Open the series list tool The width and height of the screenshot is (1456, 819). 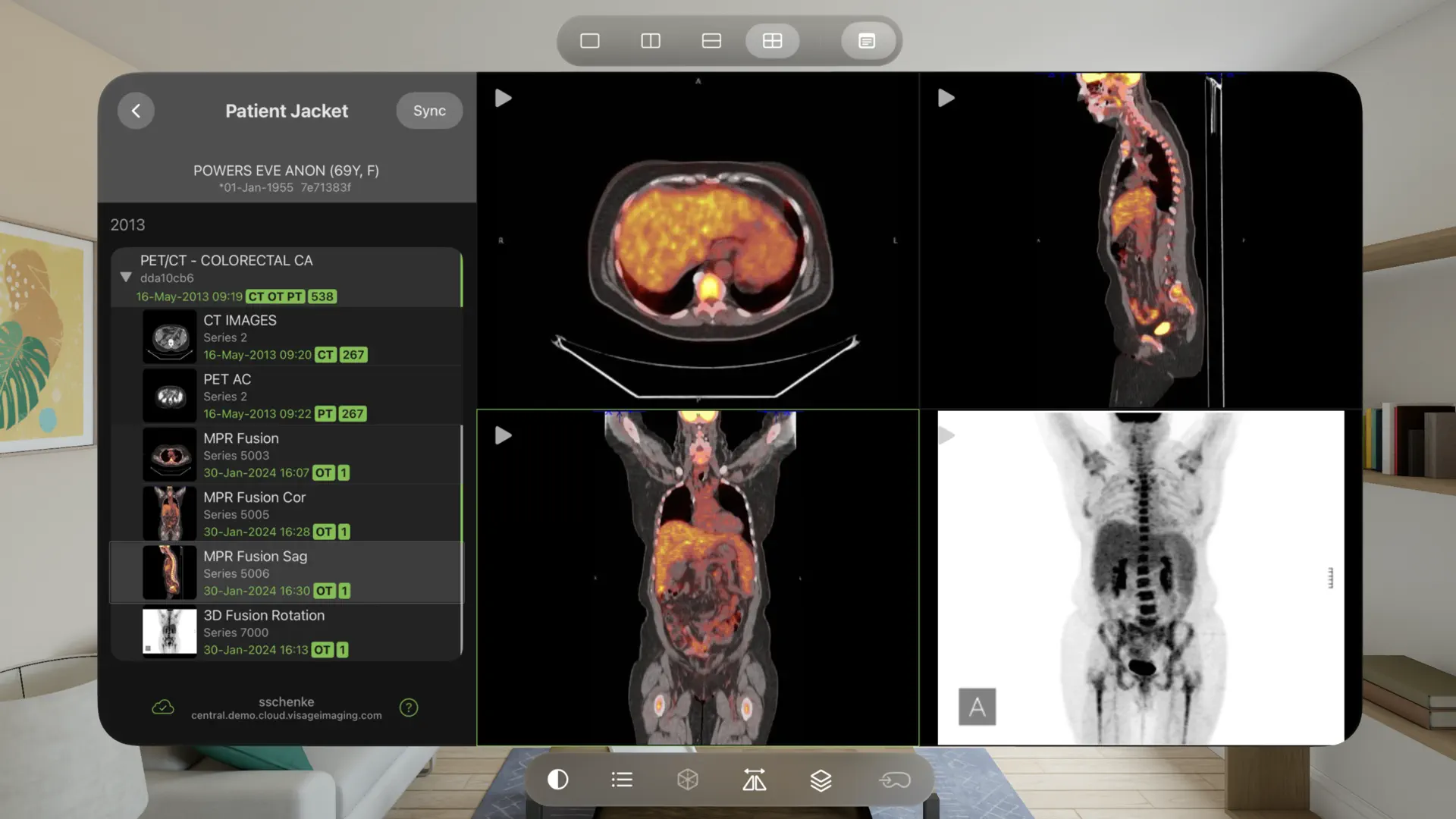coord(622,780)
